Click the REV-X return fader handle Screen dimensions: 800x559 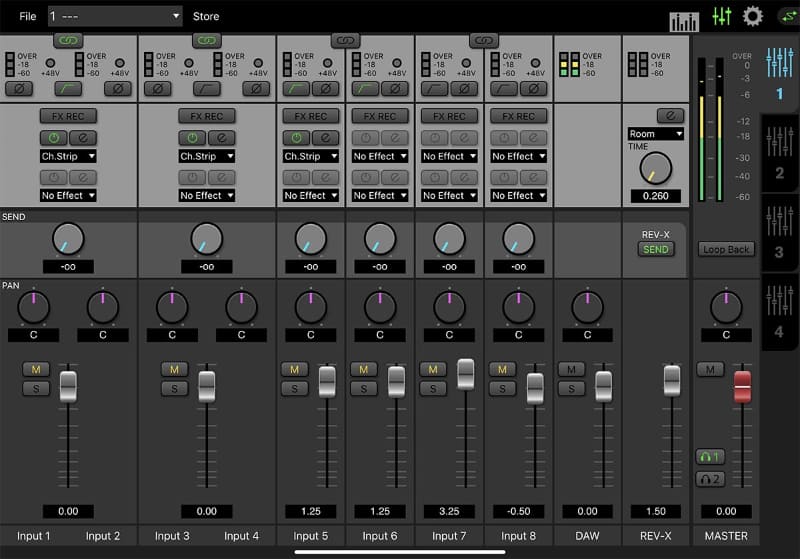pyautogui.click(x=672, y=380)
